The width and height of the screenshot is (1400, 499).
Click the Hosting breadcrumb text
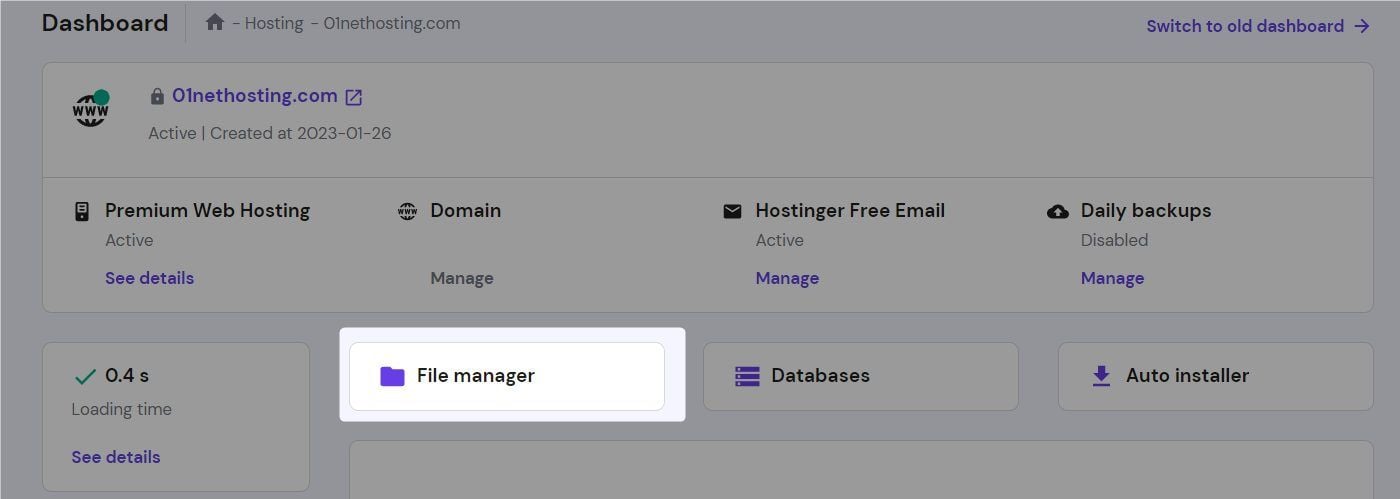(274, 23)
